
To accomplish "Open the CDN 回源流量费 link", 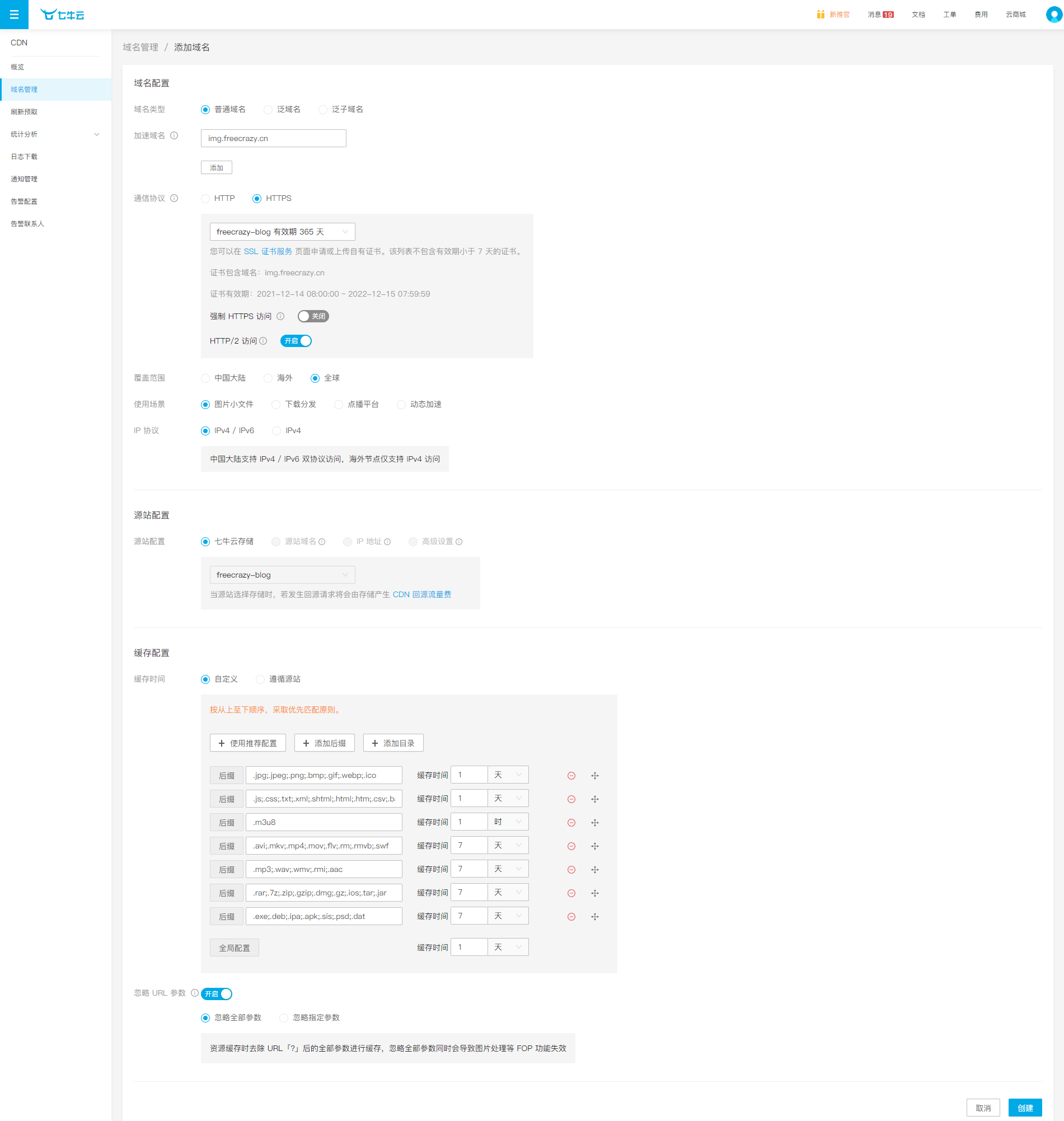I will pos(421,594).
